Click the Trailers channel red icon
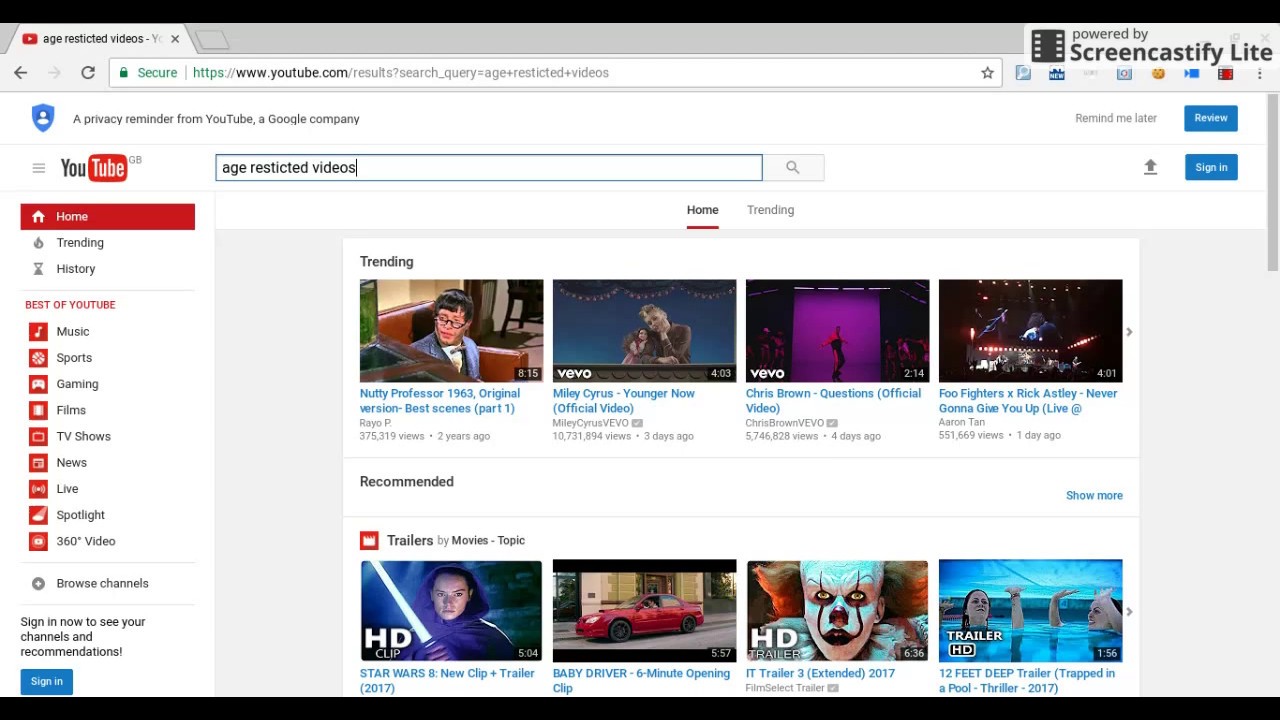 coord(369,541)
